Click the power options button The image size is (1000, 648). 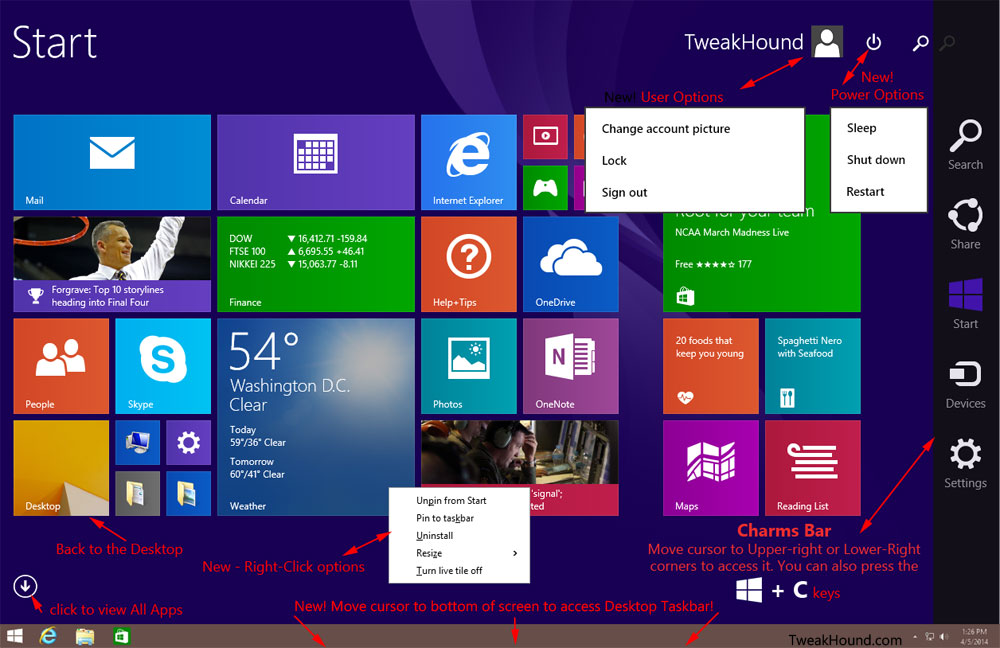point(874,42)
